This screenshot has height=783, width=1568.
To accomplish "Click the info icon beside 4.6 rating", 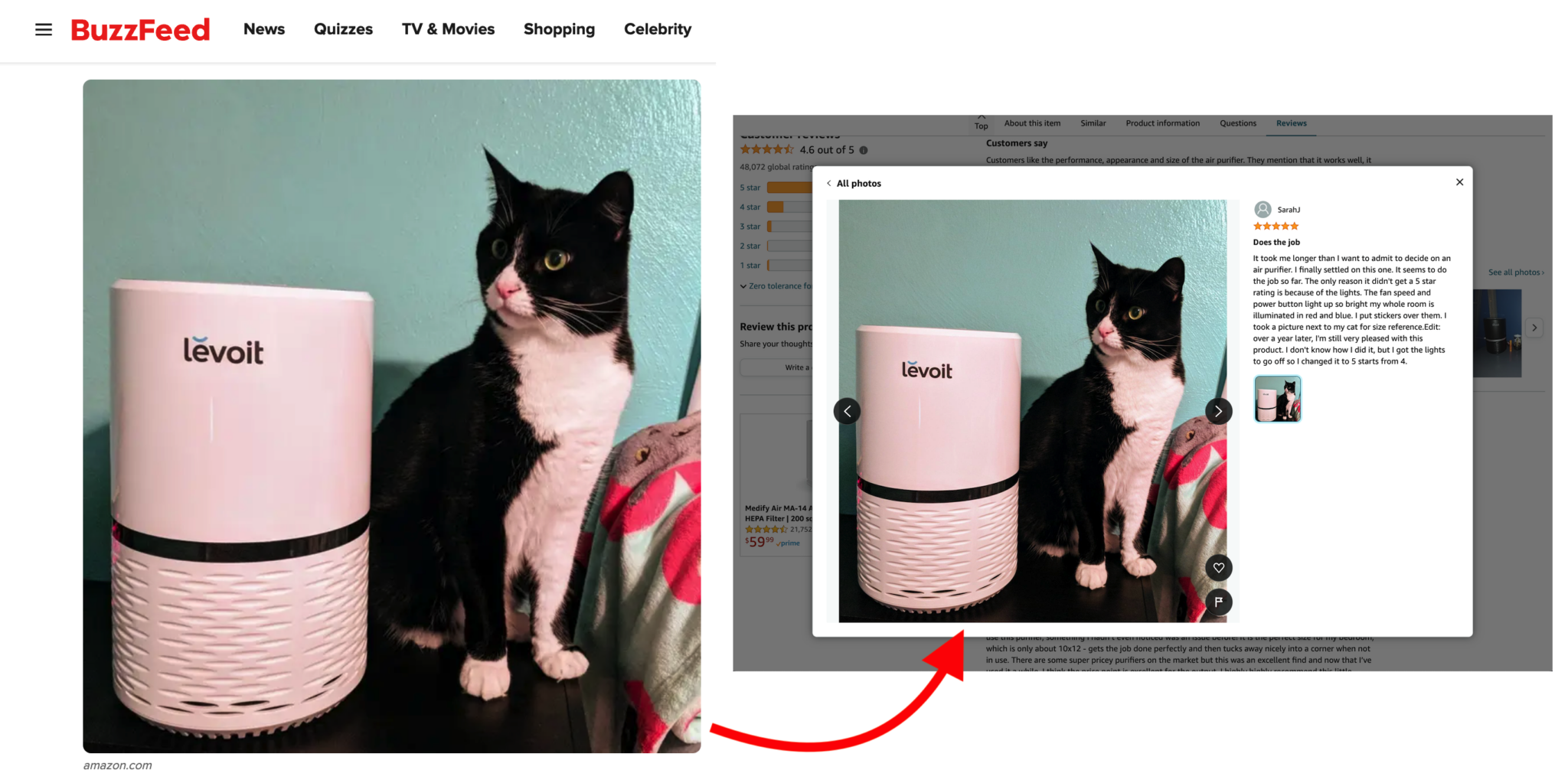I will [864, 150].
